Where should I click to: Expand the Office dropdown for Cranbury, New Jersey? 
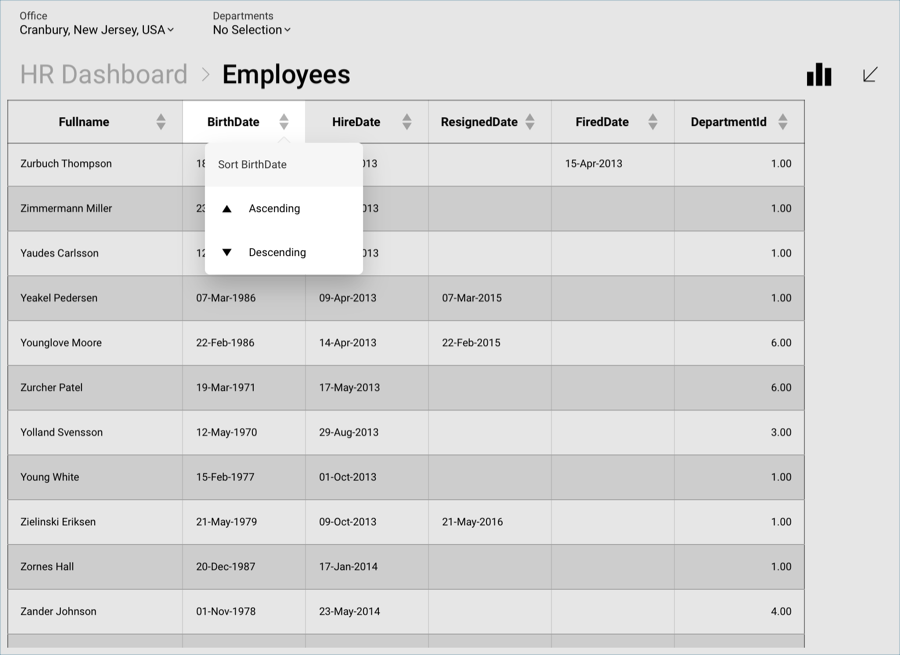[97, 30]
